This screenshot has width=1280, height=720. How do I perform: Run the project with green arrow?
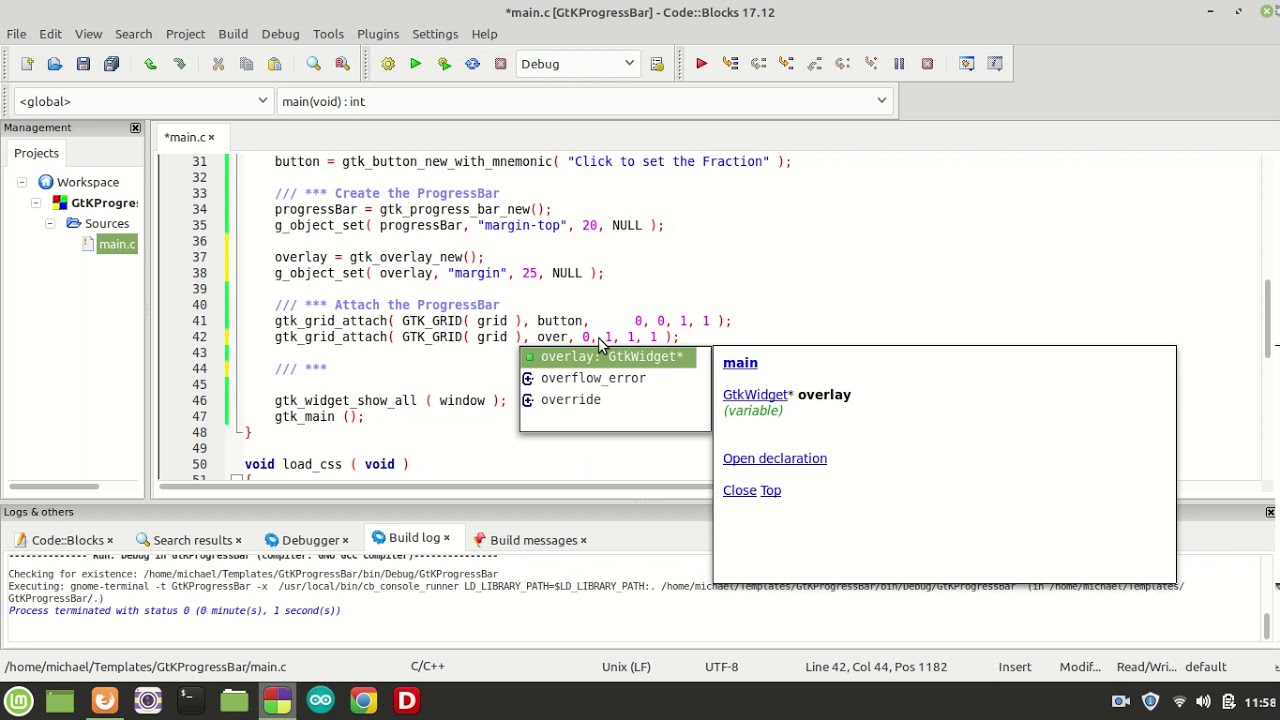(x=416, y=64)
